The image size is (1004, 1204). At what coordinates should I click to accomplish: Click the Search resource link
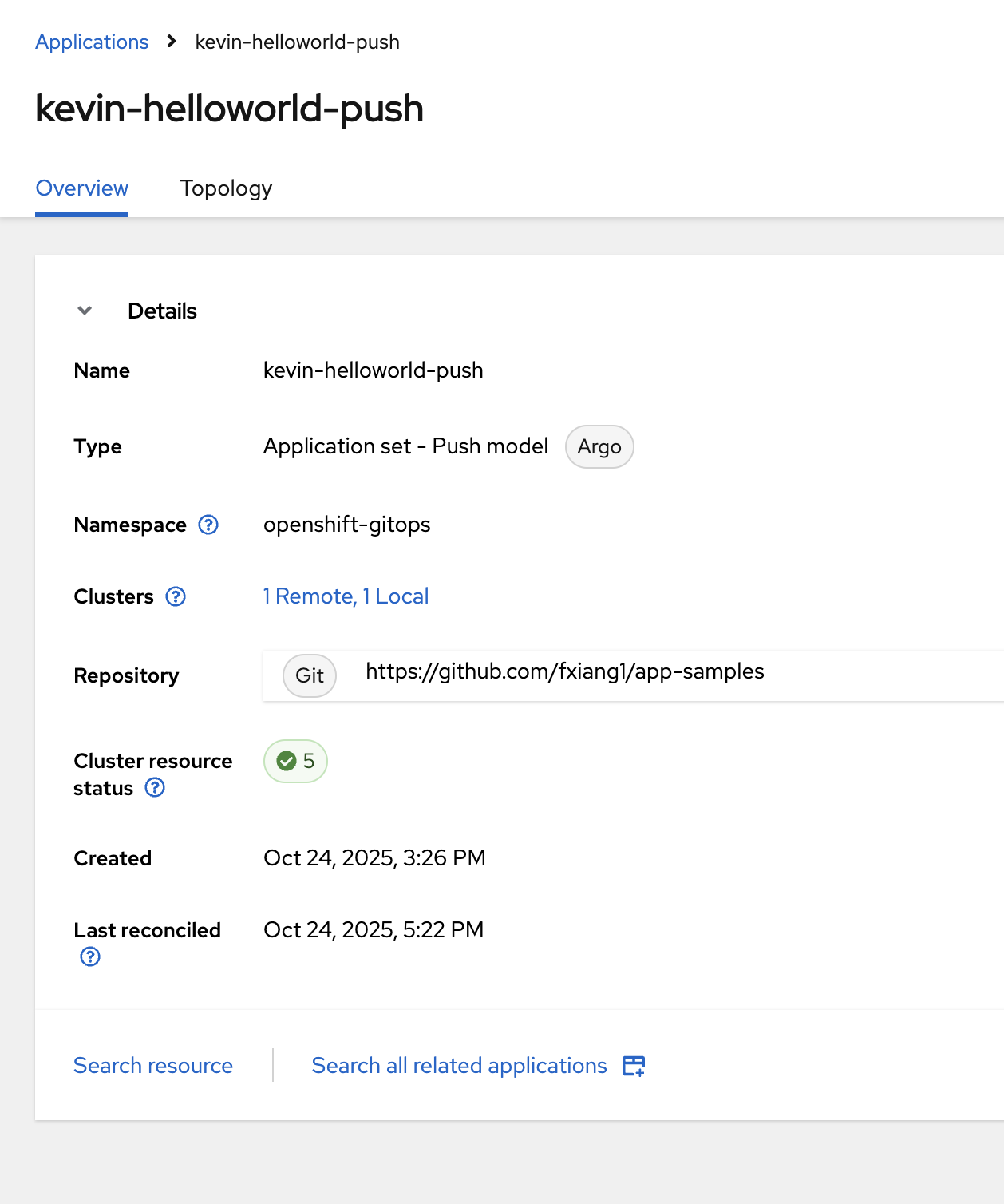153,1066
